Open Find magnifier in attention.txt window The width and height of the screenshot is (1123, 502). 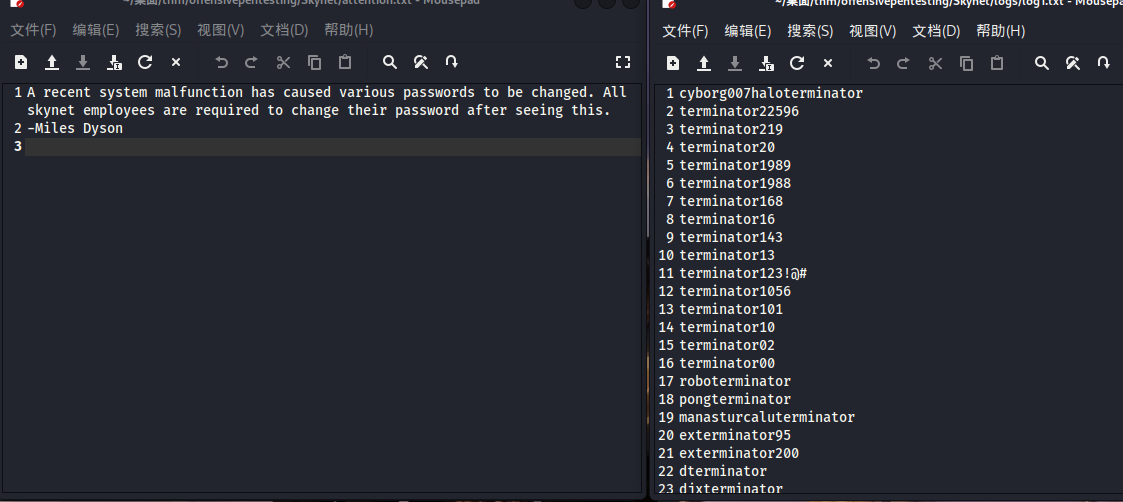click(390, 62)
